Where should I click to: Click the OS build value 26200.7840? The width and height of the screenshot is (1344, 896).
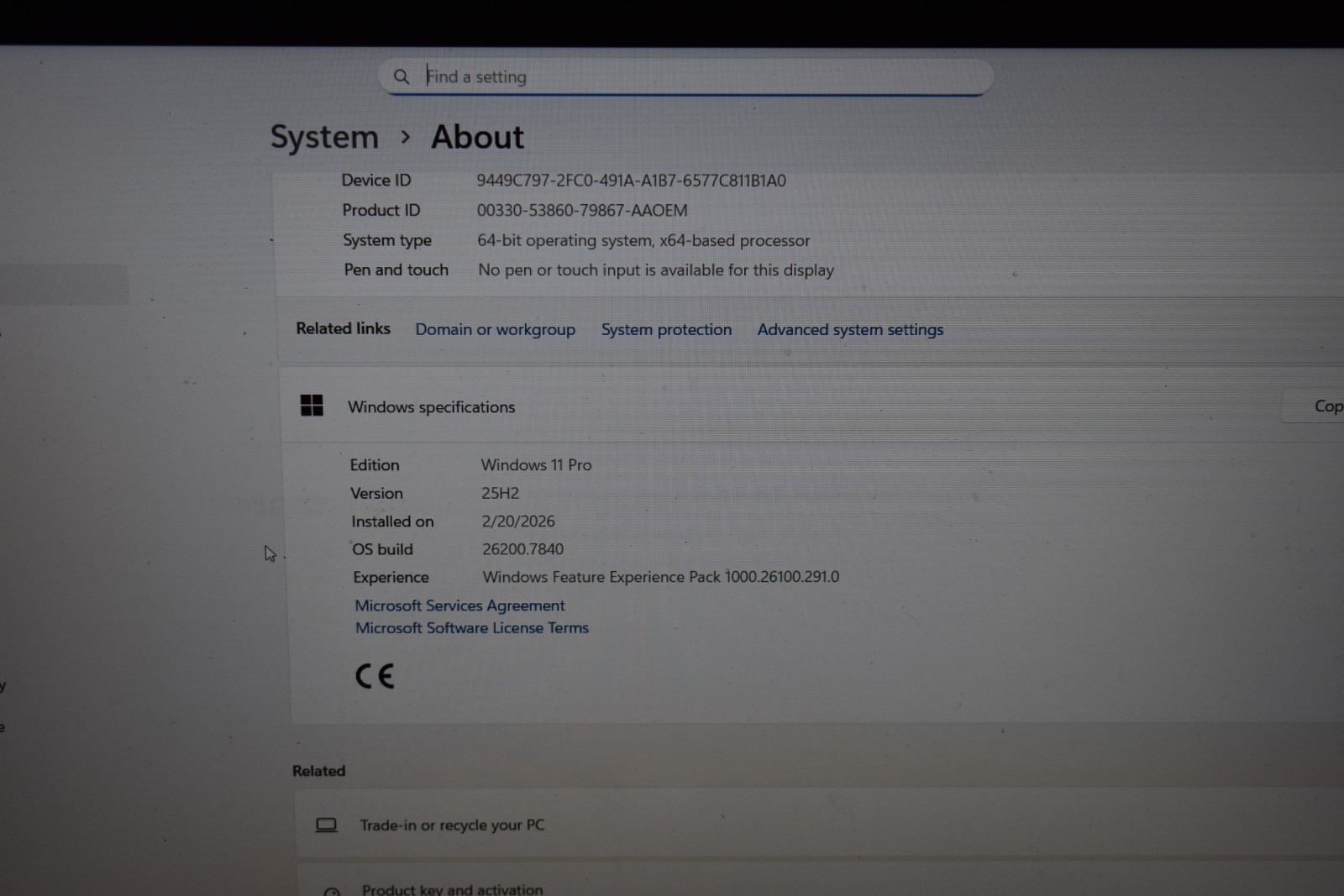coord(522,549)
